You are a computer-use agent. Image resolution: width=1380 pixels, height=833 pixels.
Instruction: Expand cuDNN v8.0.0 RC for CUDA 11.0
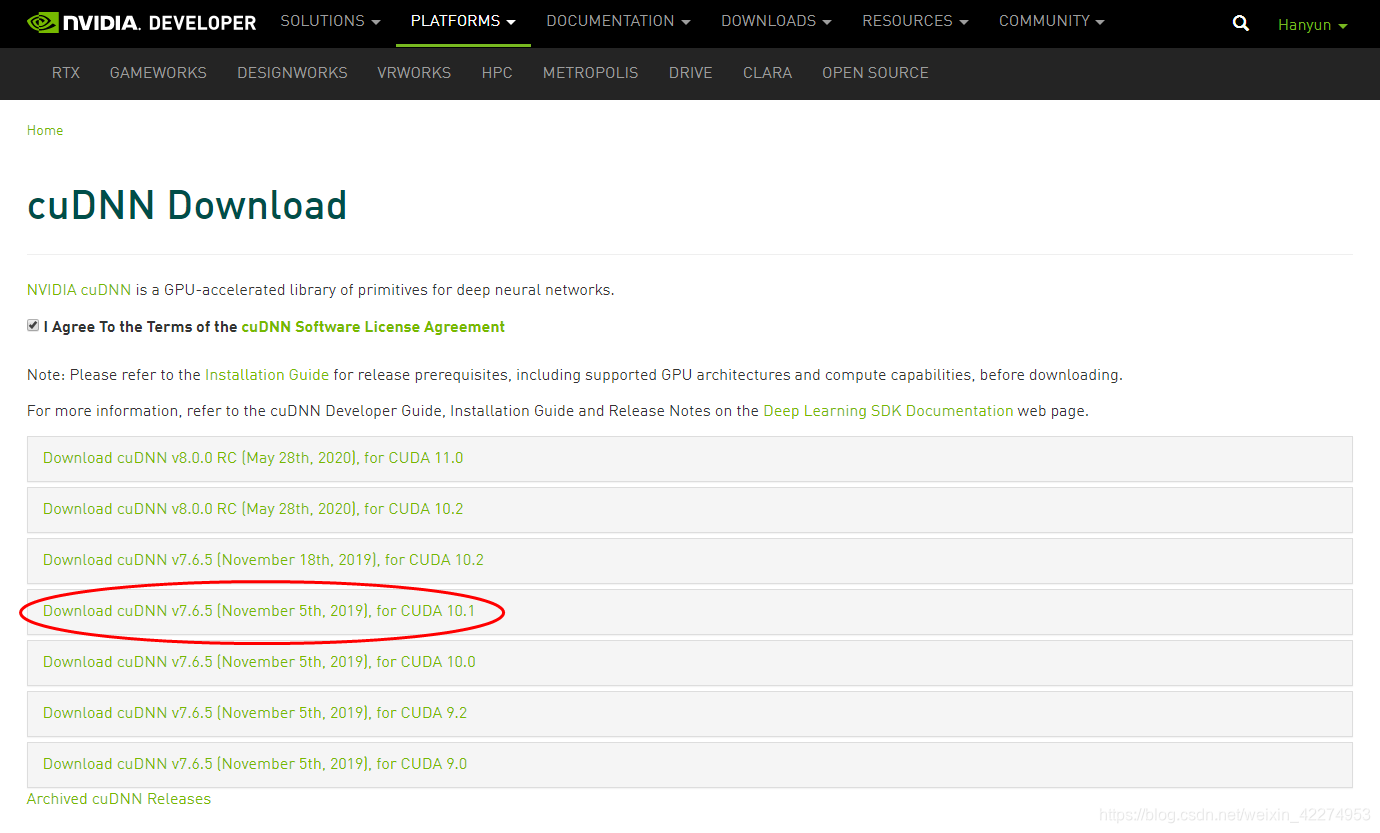tap(690, 459)
